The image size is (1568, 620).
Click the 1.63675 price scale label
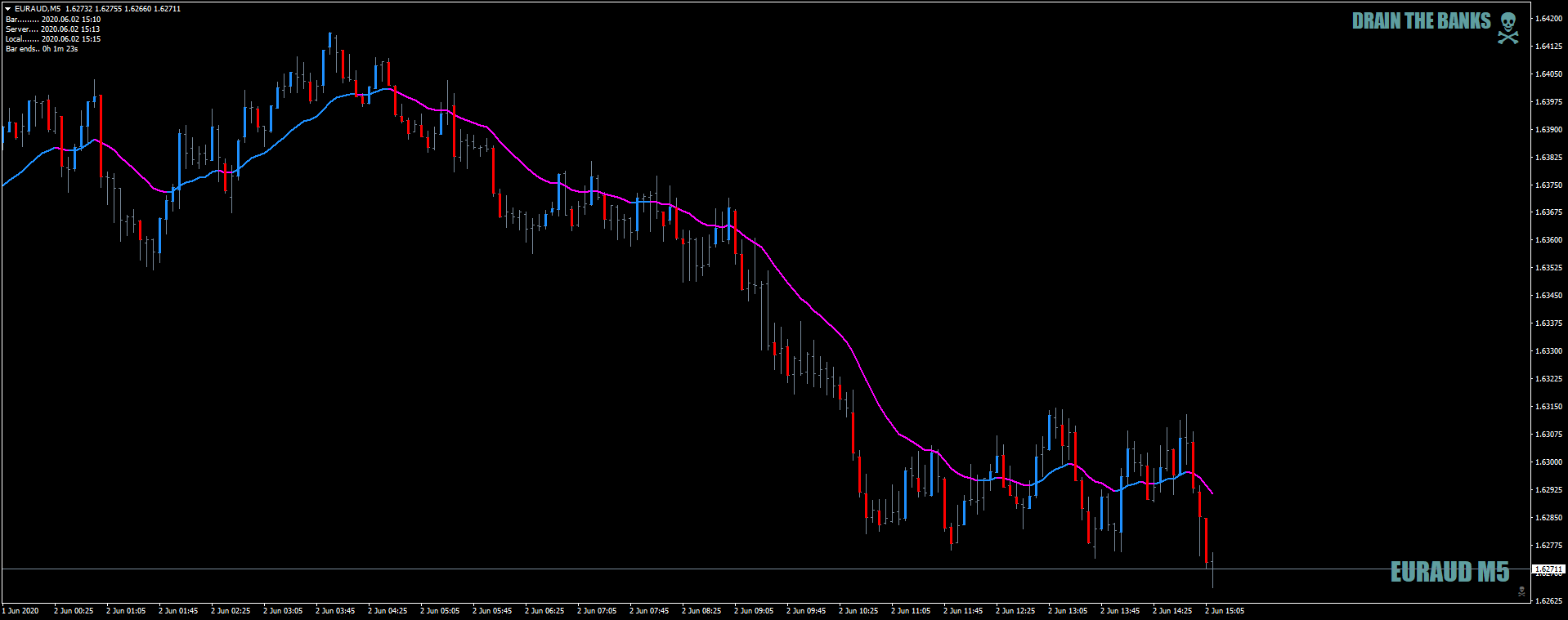(1548, 212)
